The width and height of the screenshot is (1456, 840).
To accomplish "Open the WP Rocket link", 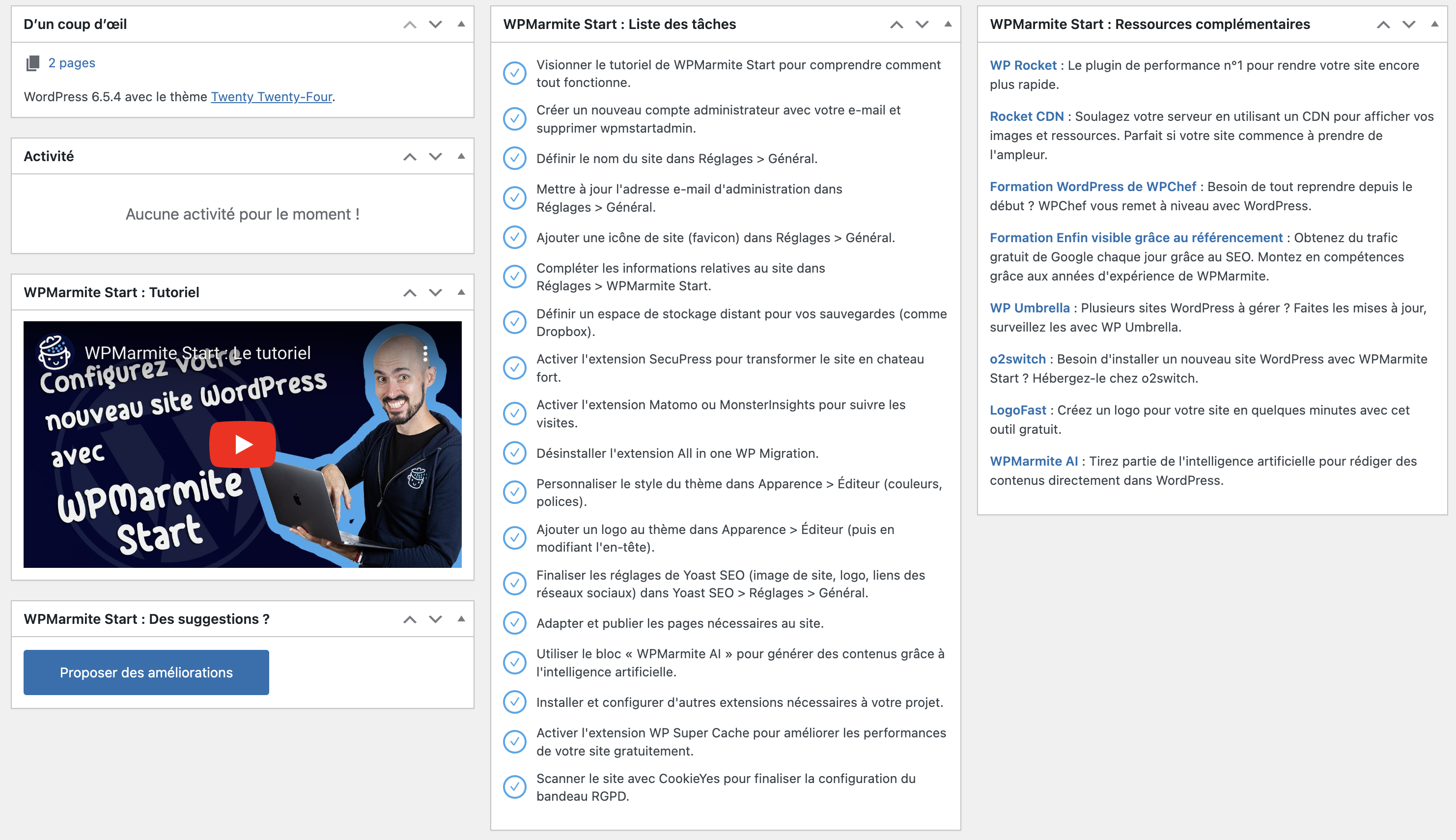I will 1023,65.
